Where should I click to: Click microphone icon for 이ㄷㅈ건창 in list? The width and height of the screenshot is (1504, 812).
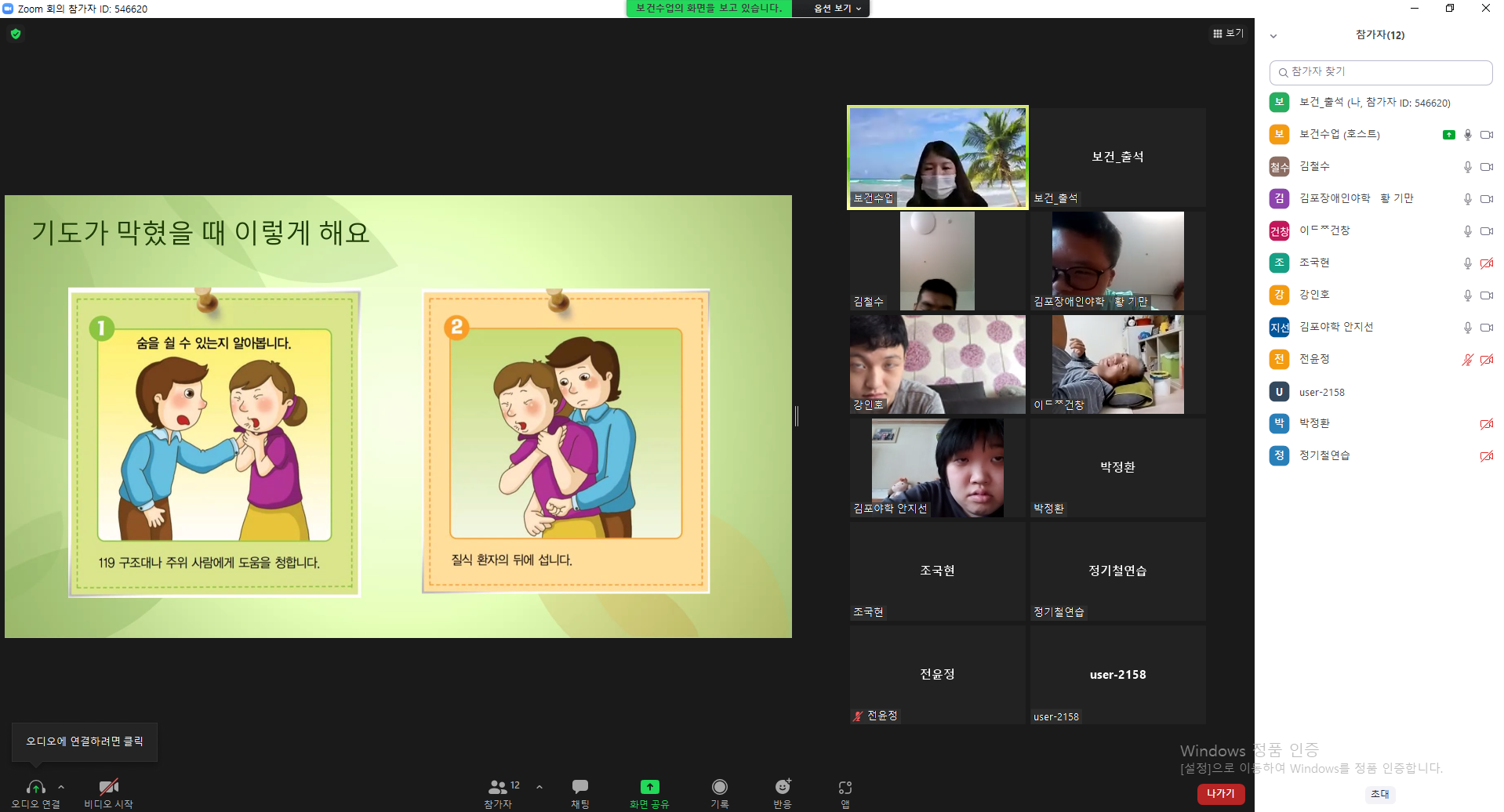pos(1468,231)
